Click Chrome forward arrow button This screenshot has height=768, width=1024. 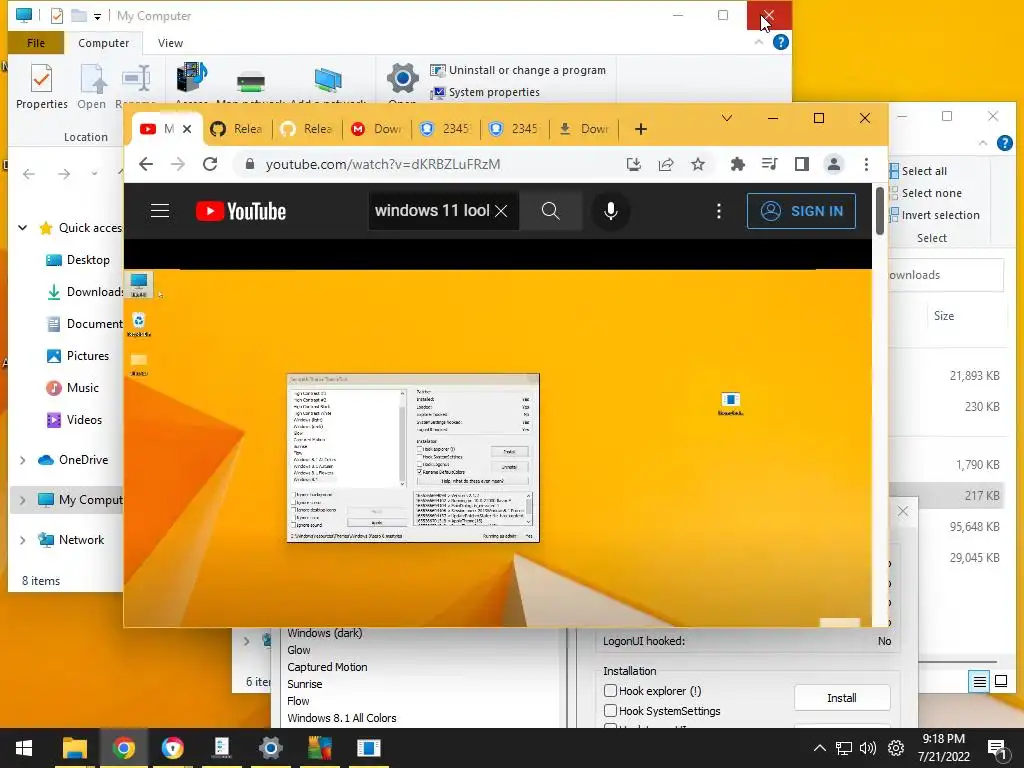[178, 164]
